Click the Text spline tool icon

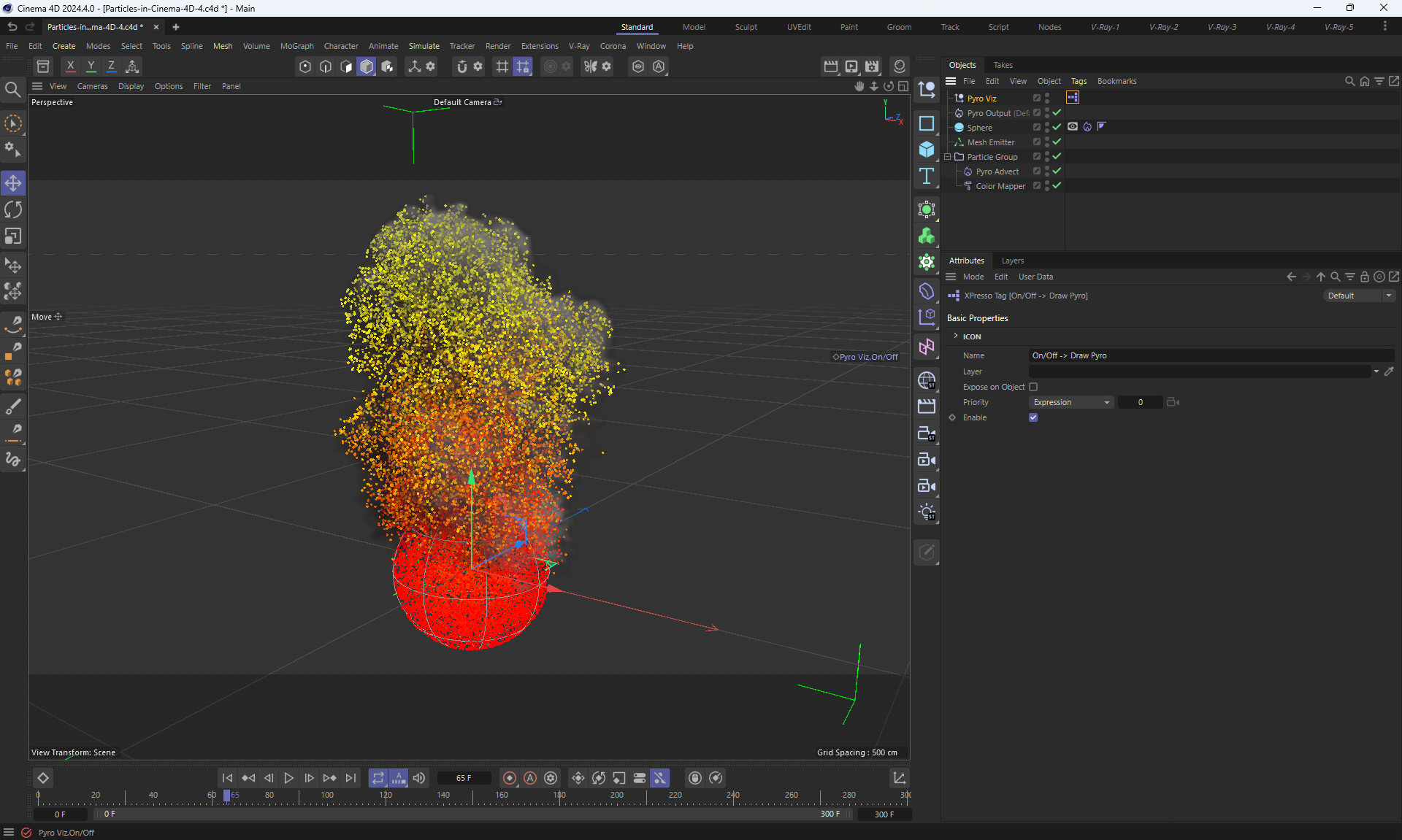click(x=927, y=176)
